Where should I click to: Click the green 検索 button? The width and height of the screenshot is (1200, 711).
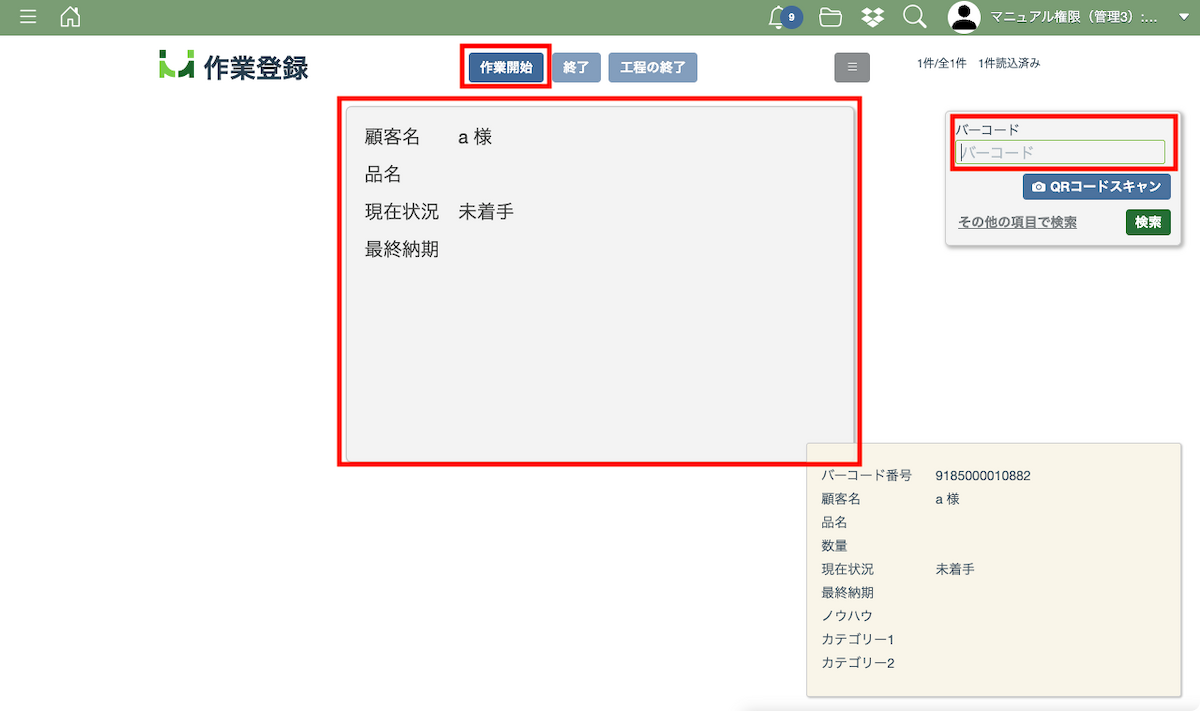point(1147,222)
